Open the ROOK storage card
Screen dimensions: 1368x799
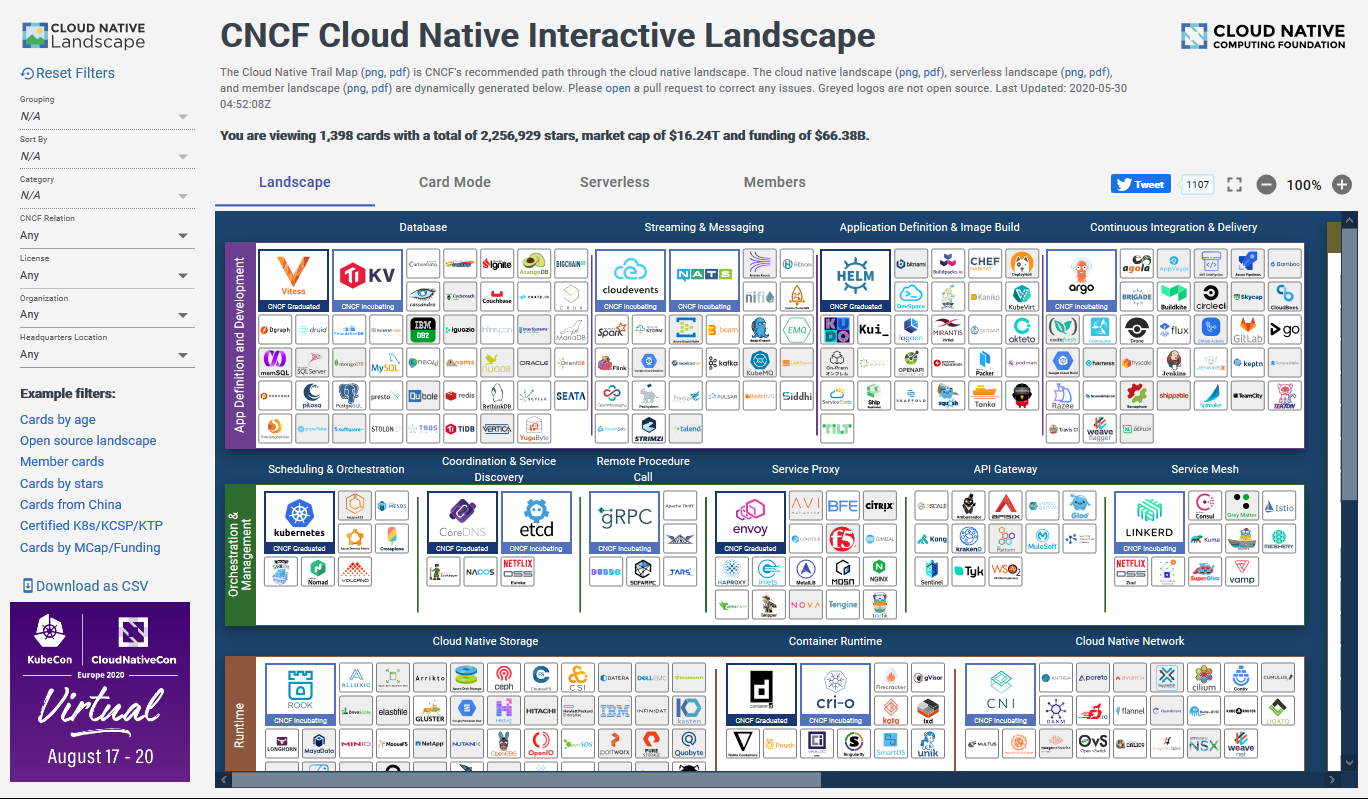tap(299, 694)
